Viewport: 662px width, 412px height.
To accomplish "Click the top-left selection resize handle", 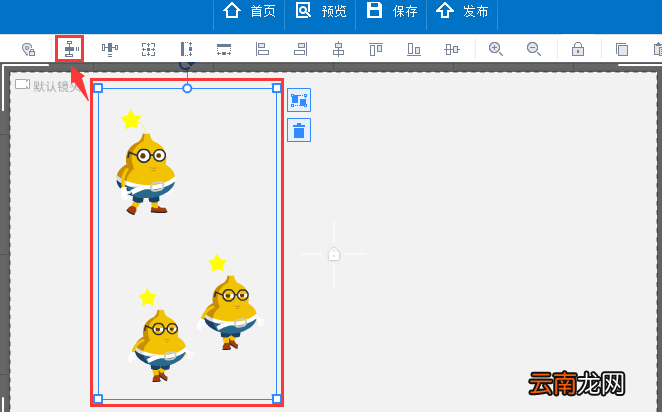I will pyautogui.click(x=98, y=88).
